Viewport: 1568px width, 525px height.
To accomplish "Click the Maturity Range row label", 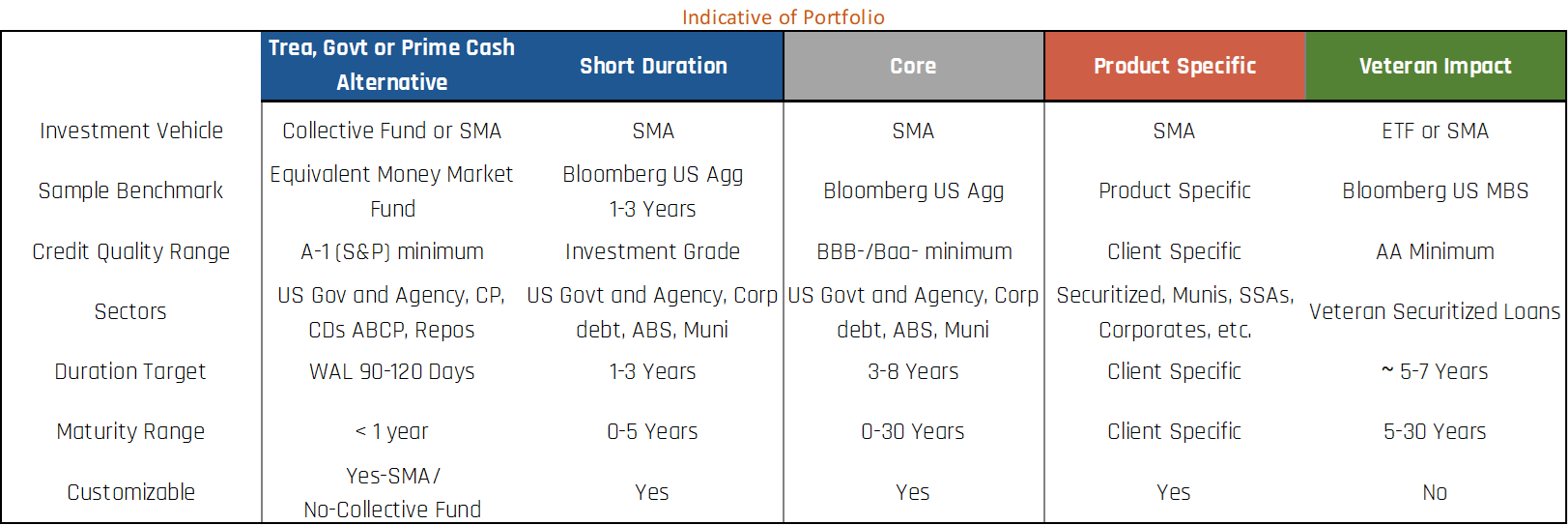I will 130,431.
